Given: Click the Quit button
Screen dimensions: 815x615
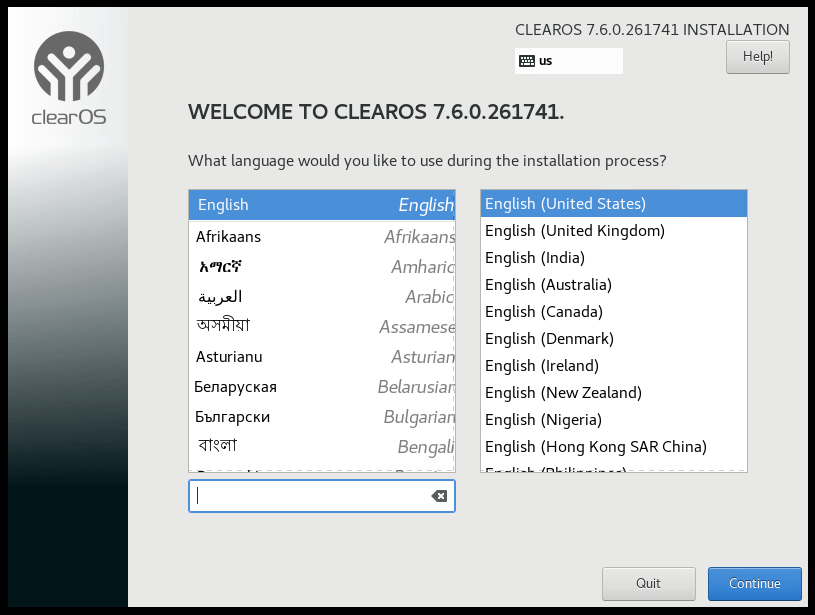Looking at the screenshot, I should [x=648, y=584].
